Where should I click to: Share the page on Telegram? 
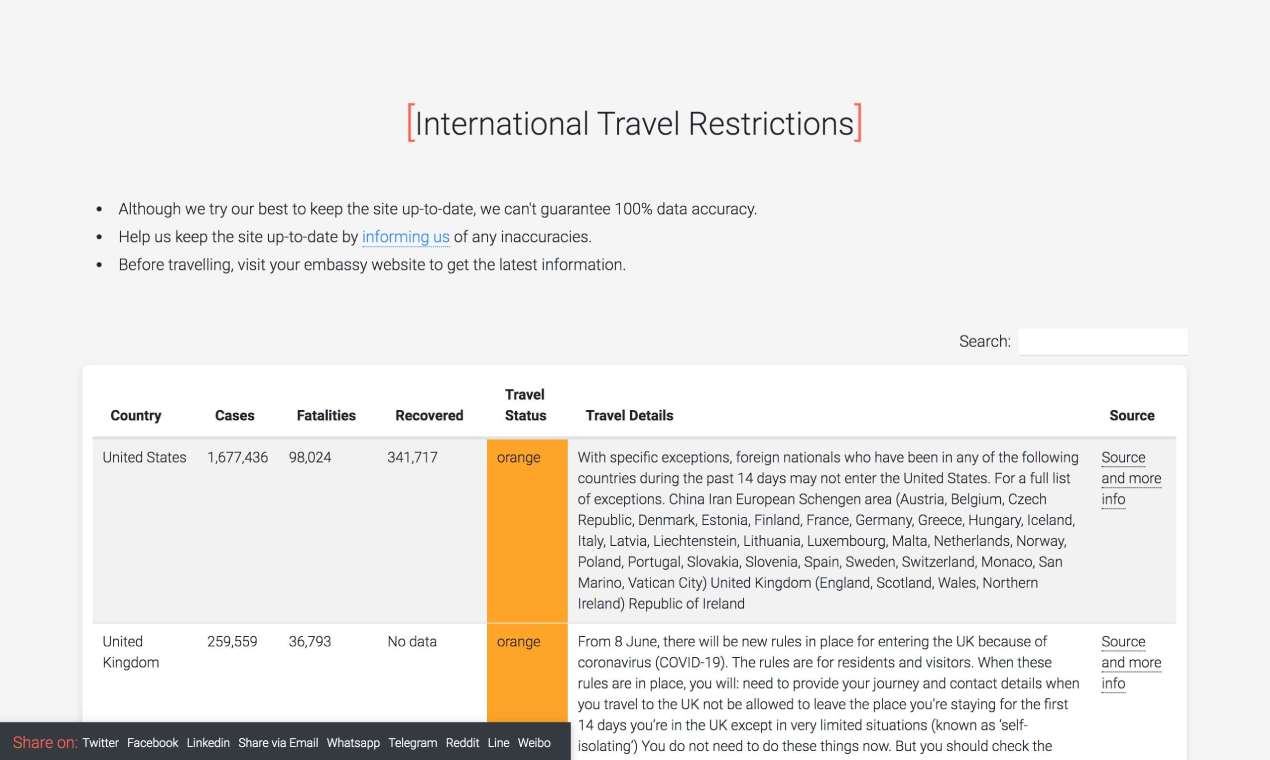412,743
